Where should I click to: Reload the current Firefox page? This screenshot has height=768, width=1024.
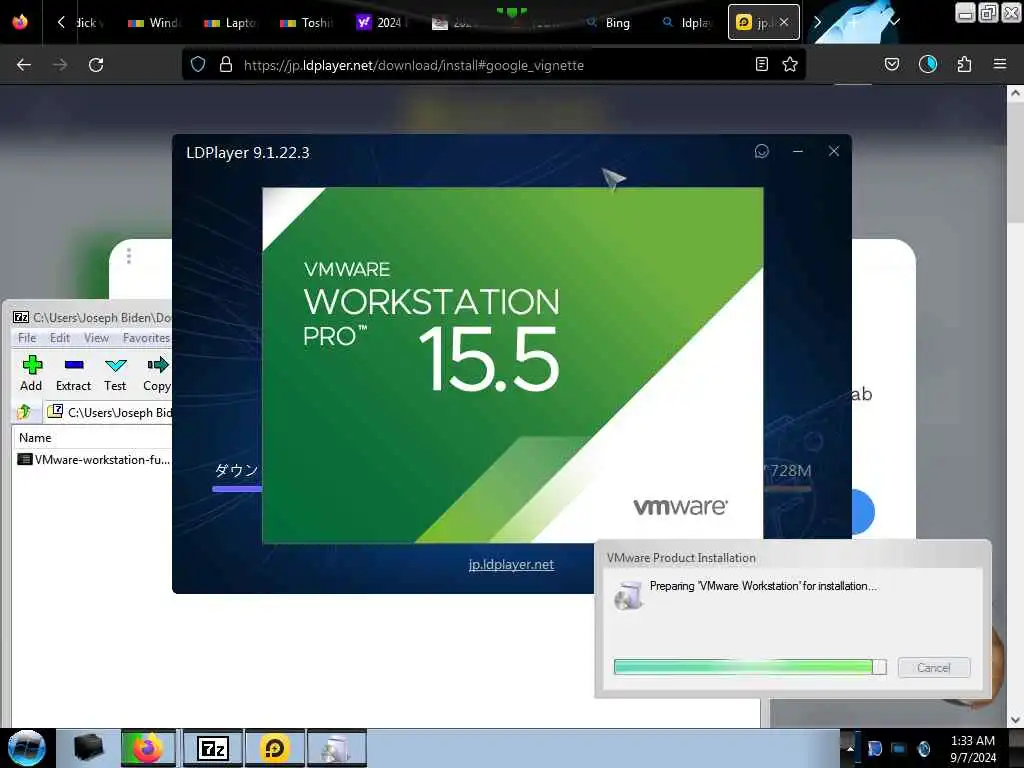96,65
